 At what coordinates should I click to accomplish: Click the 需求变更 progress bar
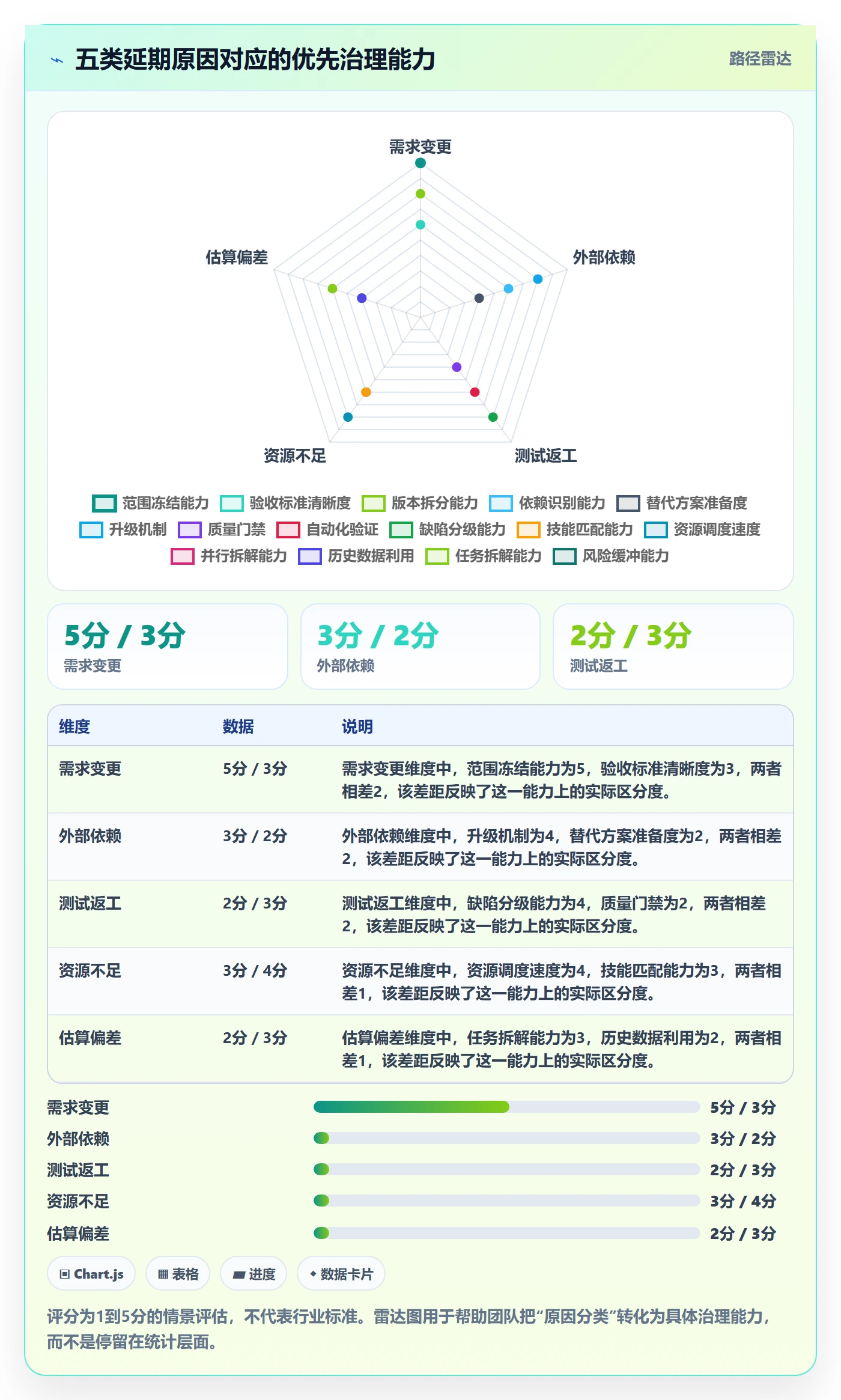coord(506,1107)
